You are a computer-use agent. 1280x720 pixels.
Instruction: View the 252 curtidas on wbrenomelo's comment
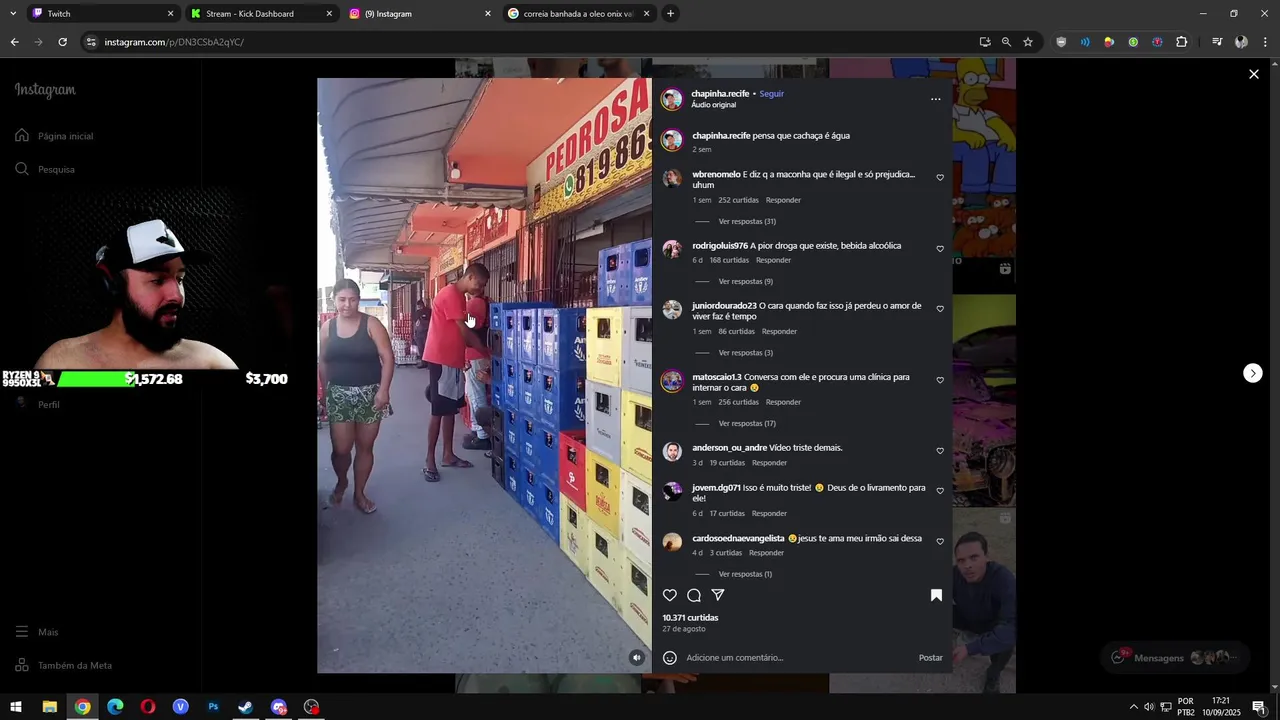738,200
